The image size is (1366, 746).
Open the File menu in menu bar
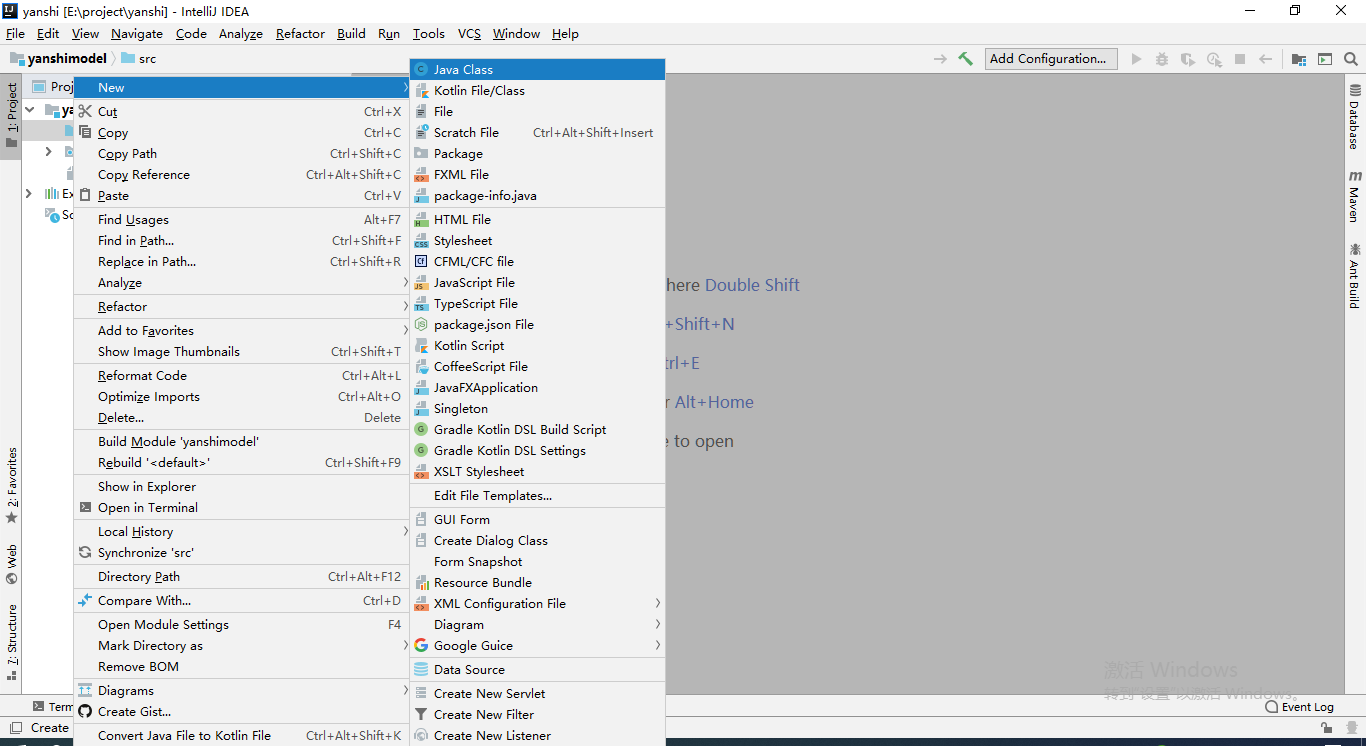[15, 33]
